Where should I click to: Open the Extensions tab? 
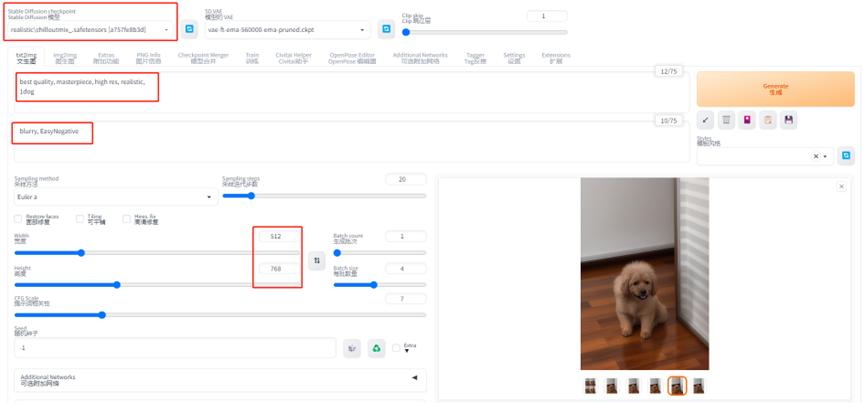pyautogui.click(x=556, y=58)
